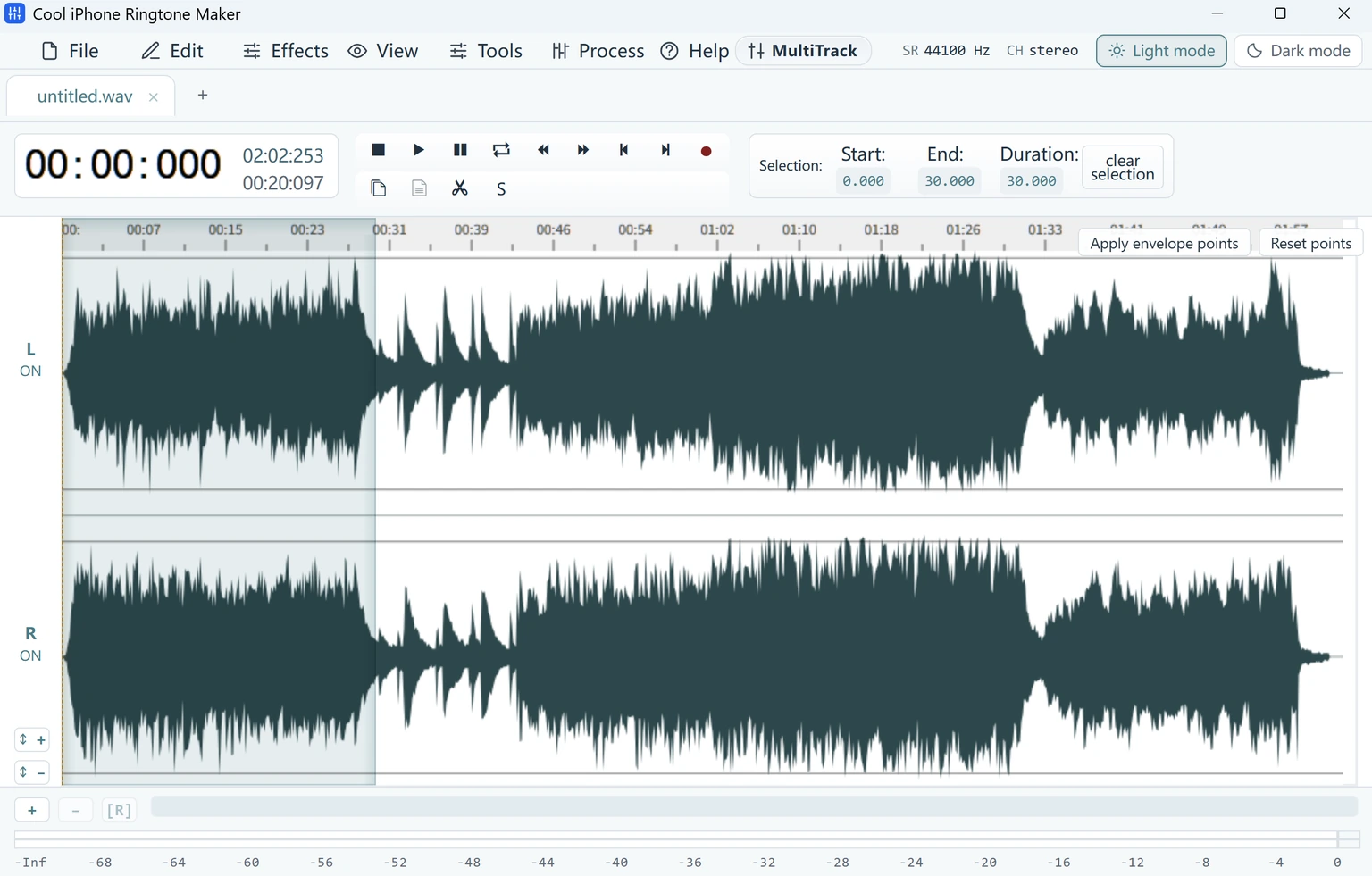The height and width of the screenshot is (876, 1372).
Task: Zoom in horizontally with the + button
Action: pos(32,811)
